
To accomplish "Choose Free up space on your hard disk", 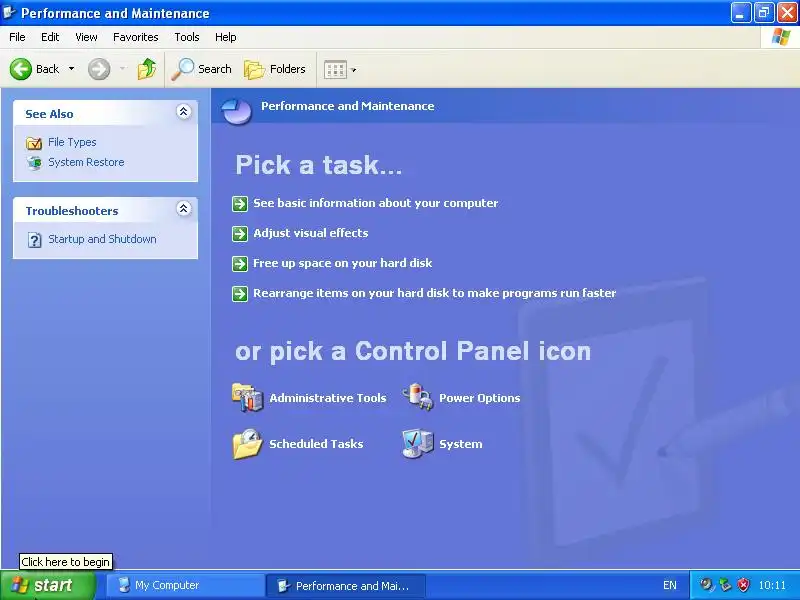I will [x=342, y=263].
